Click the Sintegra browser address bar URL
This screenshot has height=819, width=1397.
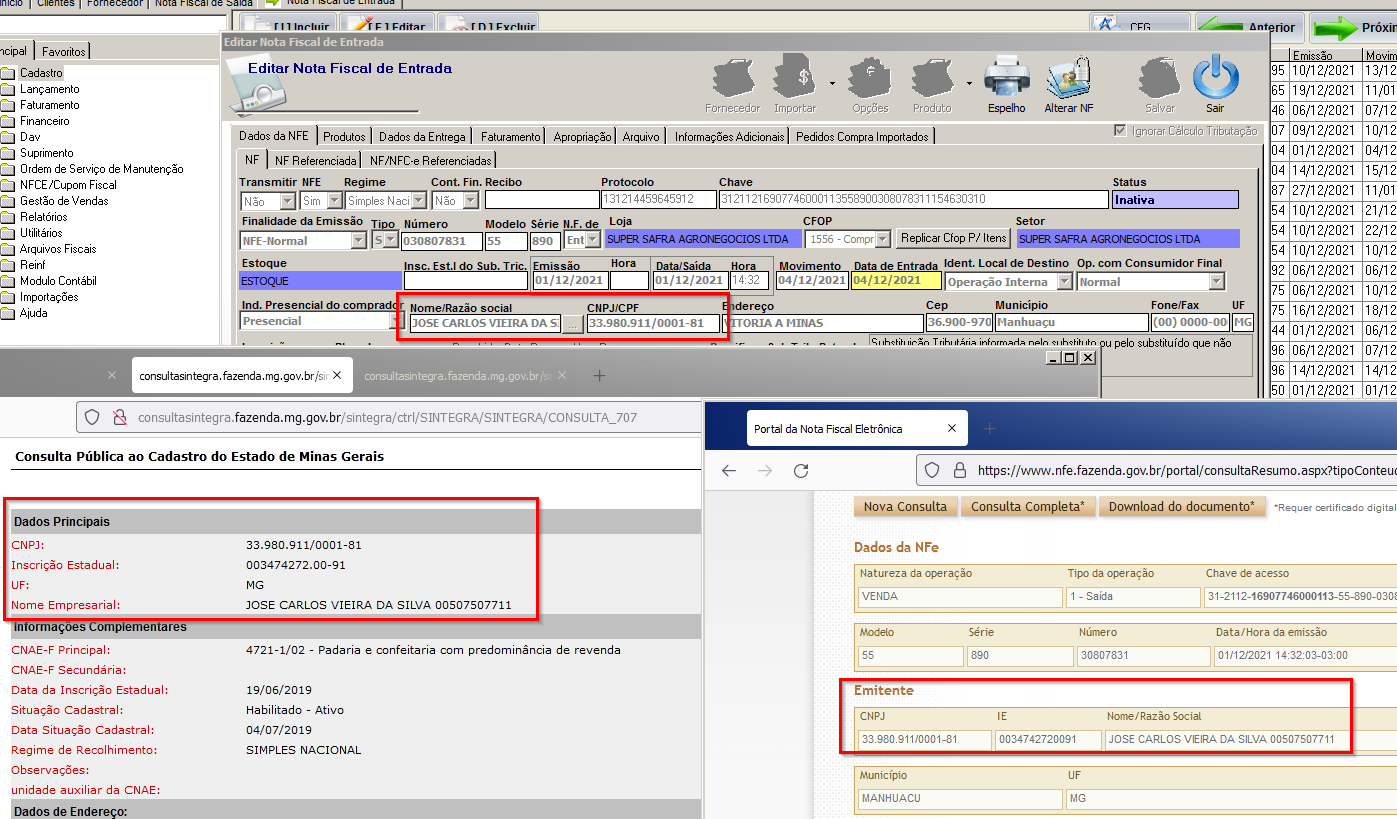point(387,417)
